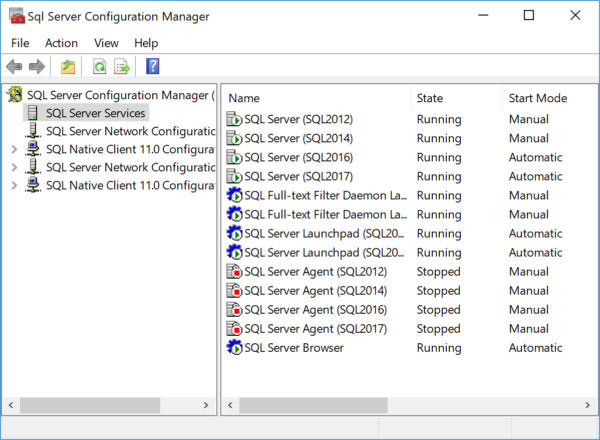Click the SQL Server Agent (SQL2016) stopped icon
The width and height of the screenshot is (600, 440).
[234, 310]
